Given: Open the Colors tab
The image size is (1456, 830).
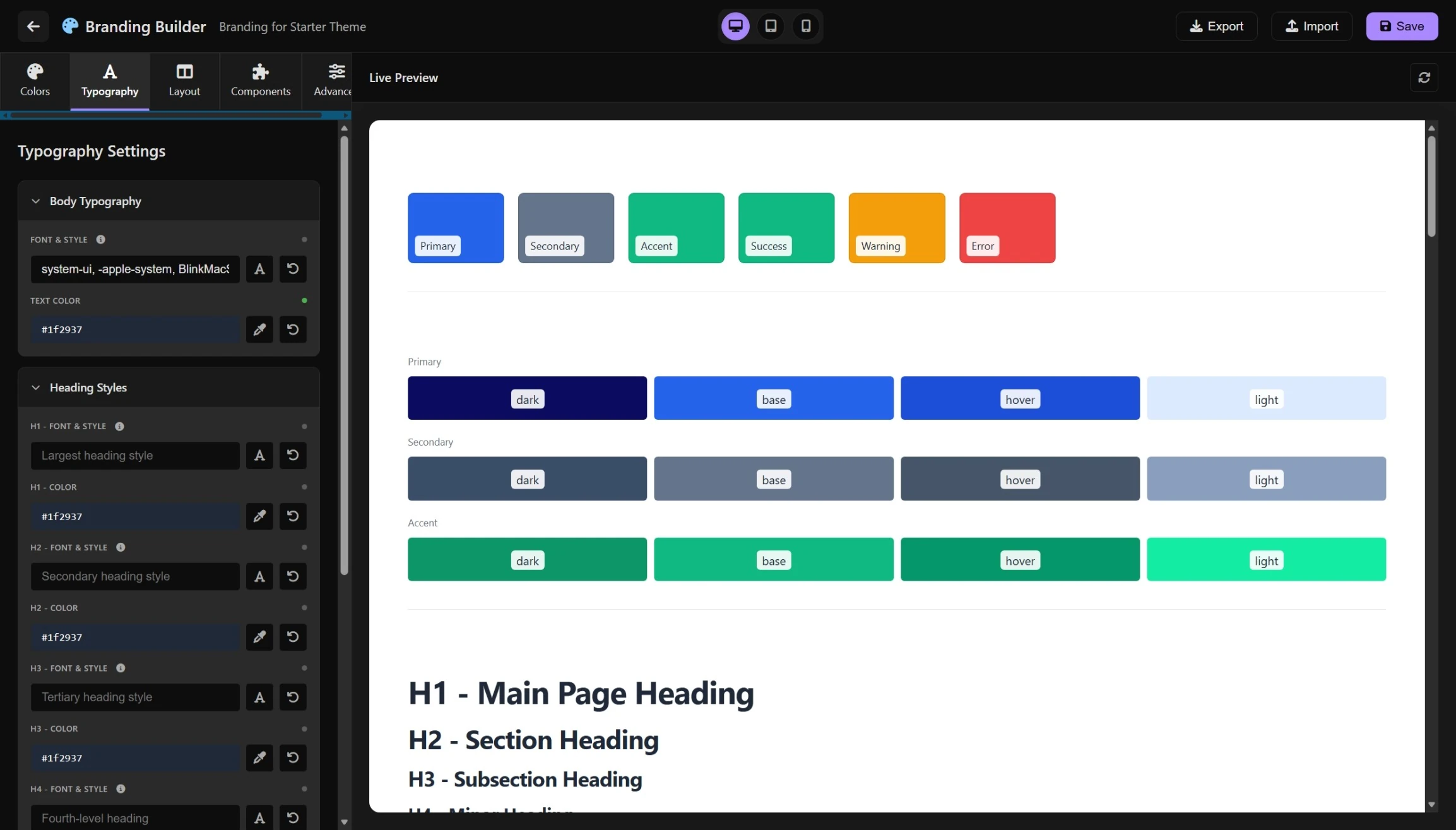Looking at the screenshot, I should pyautogui.click(x=35, y=80).
